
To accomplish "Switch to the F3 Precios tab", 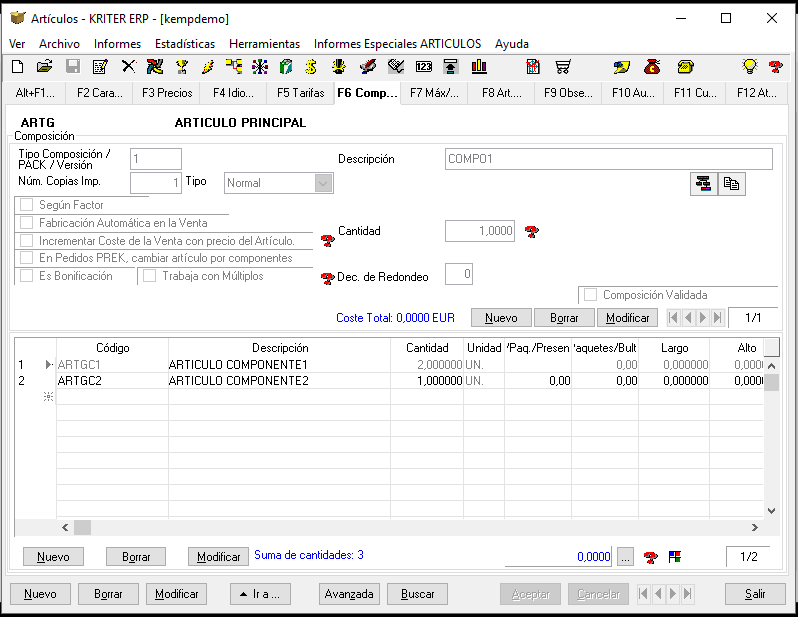I will (x=167, y=93).
